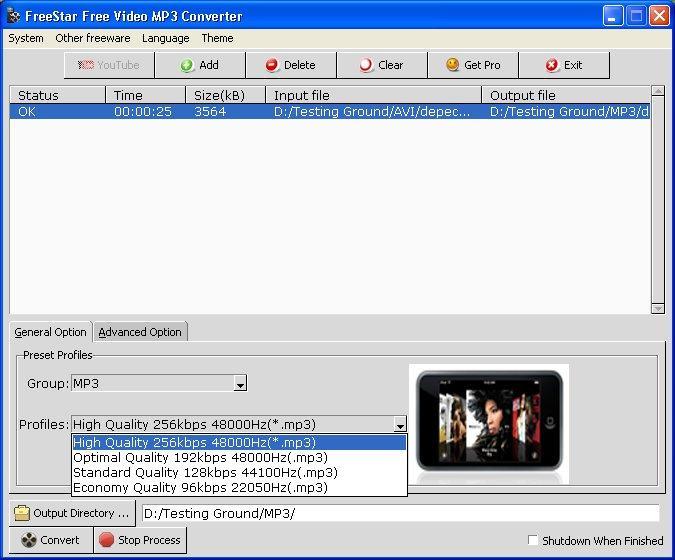Image resolution: width=675 pixels, height=560 pixels.
Task: Click the Clear icon
Action: [365, 65]
